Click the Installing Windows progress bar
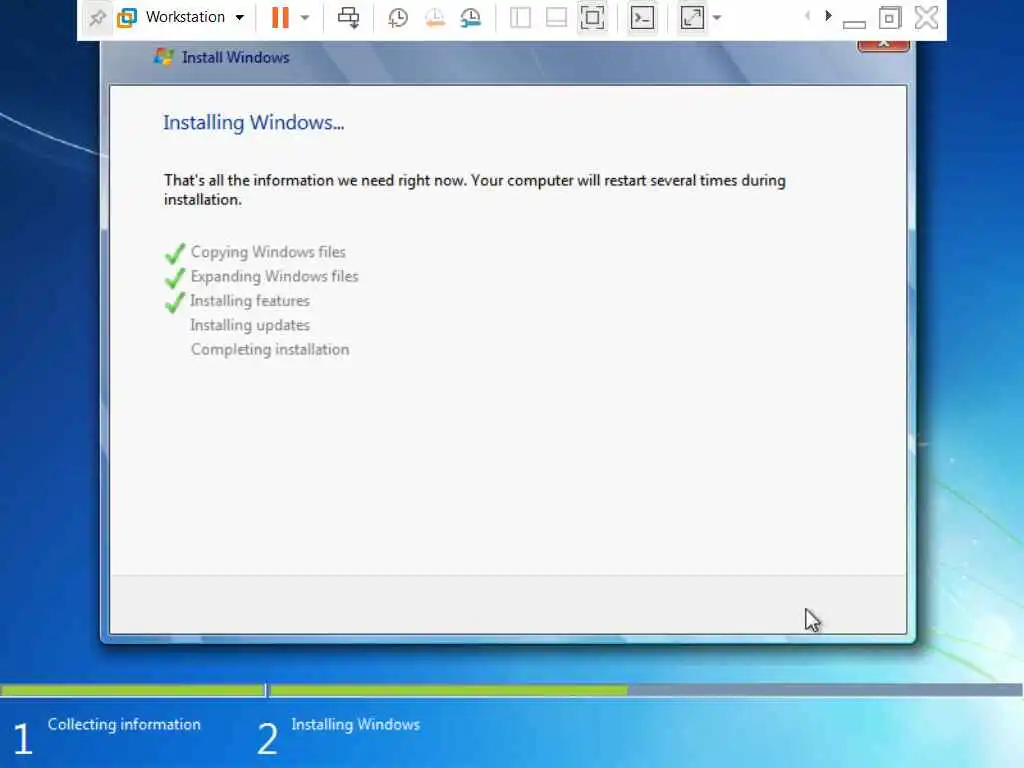 (646, 690)
